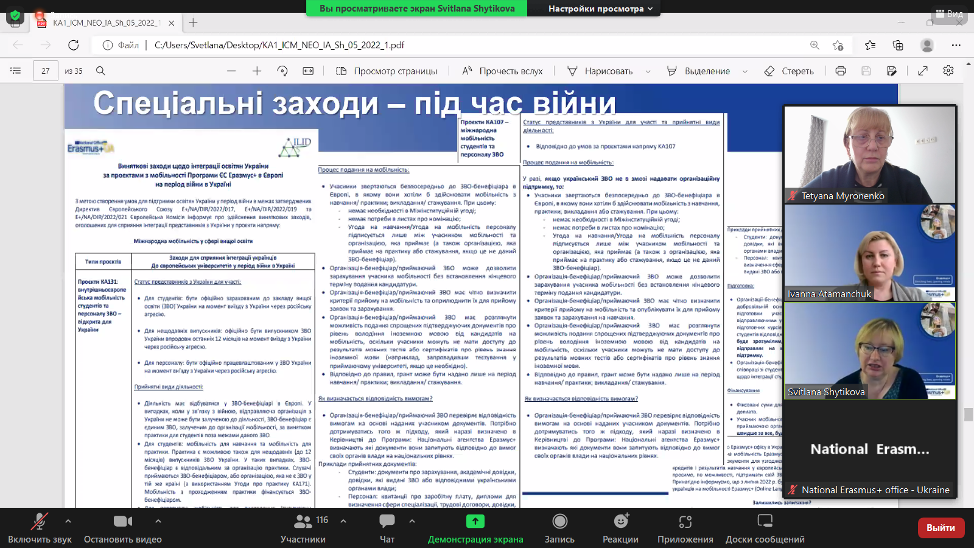974x550 pixels.
Task: Click the PDF page number input field
Action: [46, 71]
